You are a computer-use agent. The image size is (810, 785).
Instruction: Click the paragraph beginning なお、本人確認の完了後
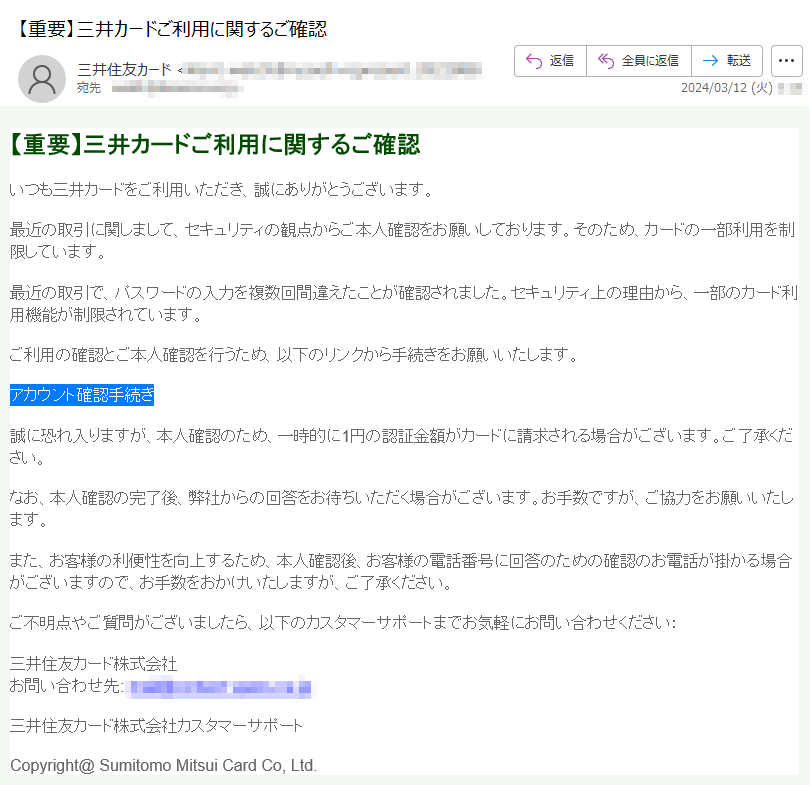(x=401, y=508)
